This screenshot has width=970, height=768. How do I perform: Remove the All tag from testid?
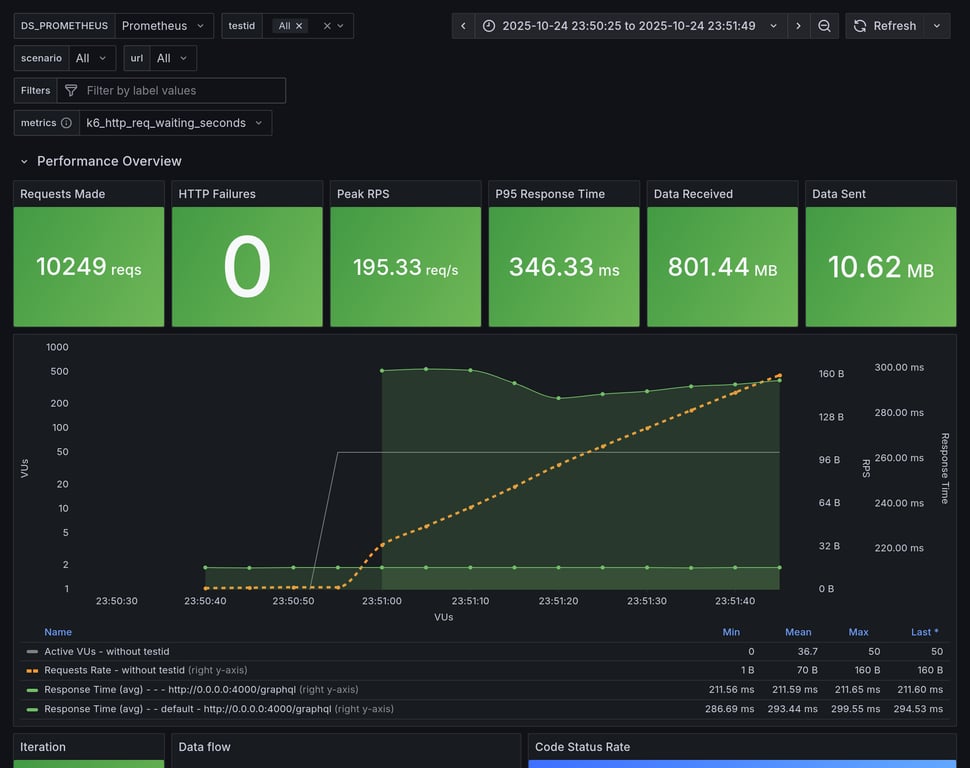299,26
